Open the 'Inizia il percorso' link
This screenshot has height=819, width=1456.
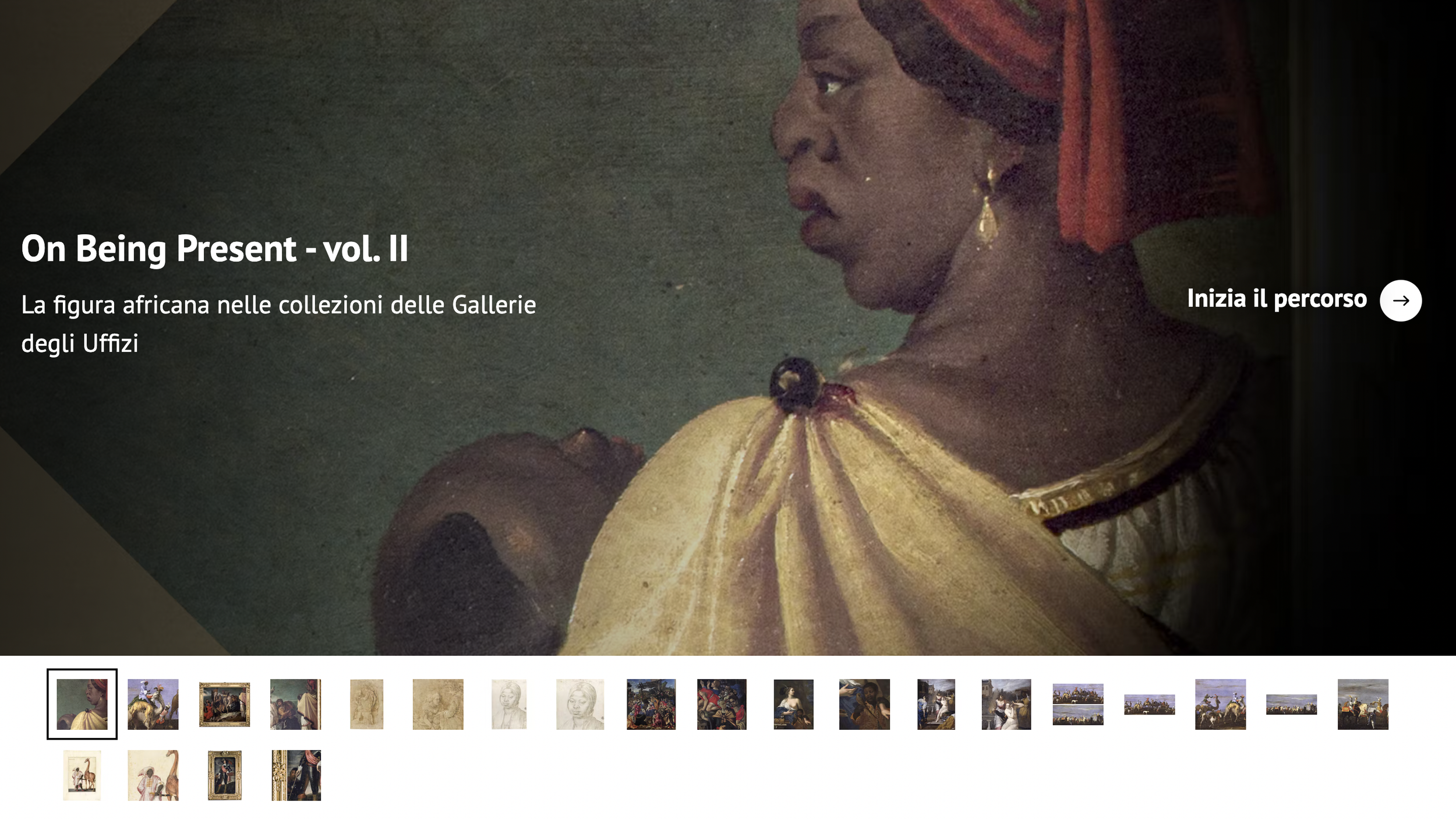(1277, 299)
